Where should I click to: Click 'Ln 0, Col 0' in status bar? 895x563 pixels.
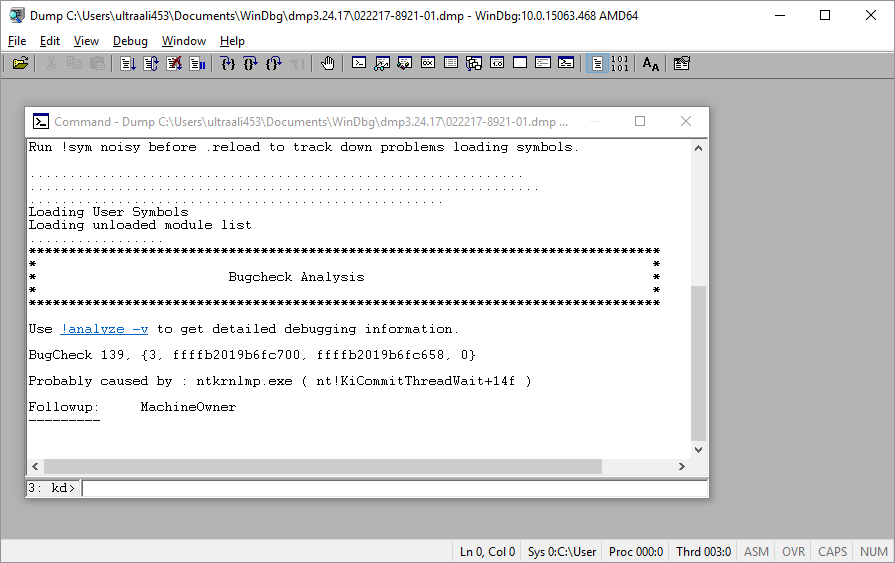click(x=487, y=552)
